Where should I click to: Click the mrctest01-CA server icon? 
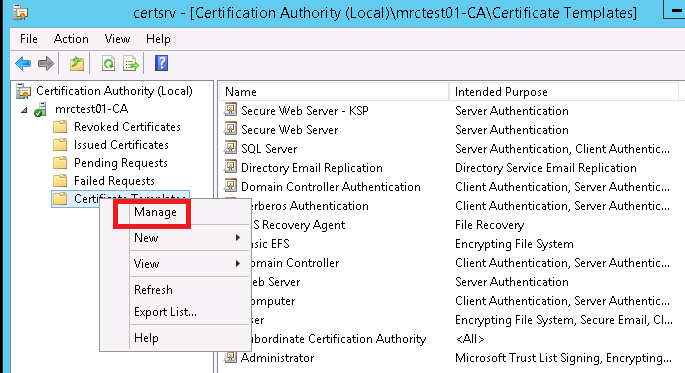coord(41,109)
